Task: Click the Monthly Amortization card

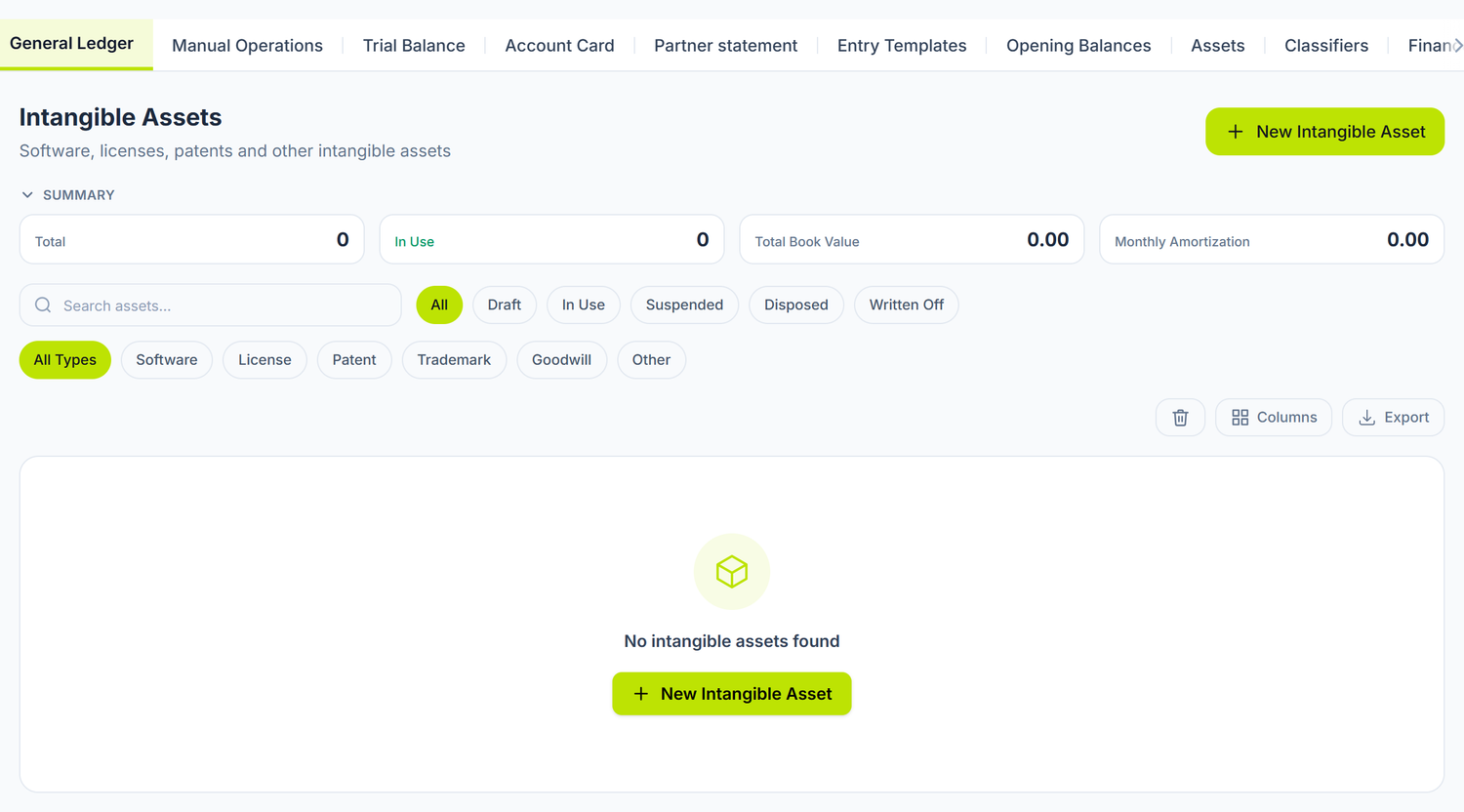Action: (1272, 240)
